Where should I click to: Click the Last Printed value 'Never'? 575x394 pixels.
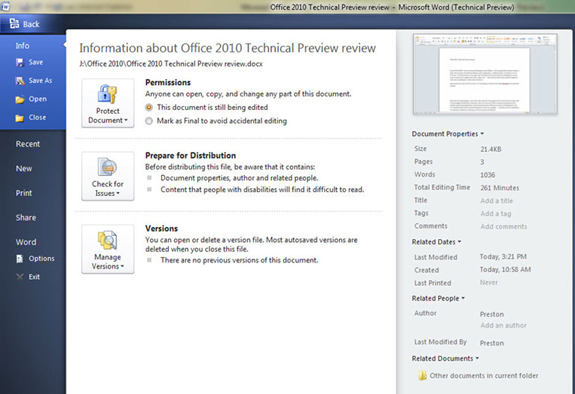coord(489,282)
